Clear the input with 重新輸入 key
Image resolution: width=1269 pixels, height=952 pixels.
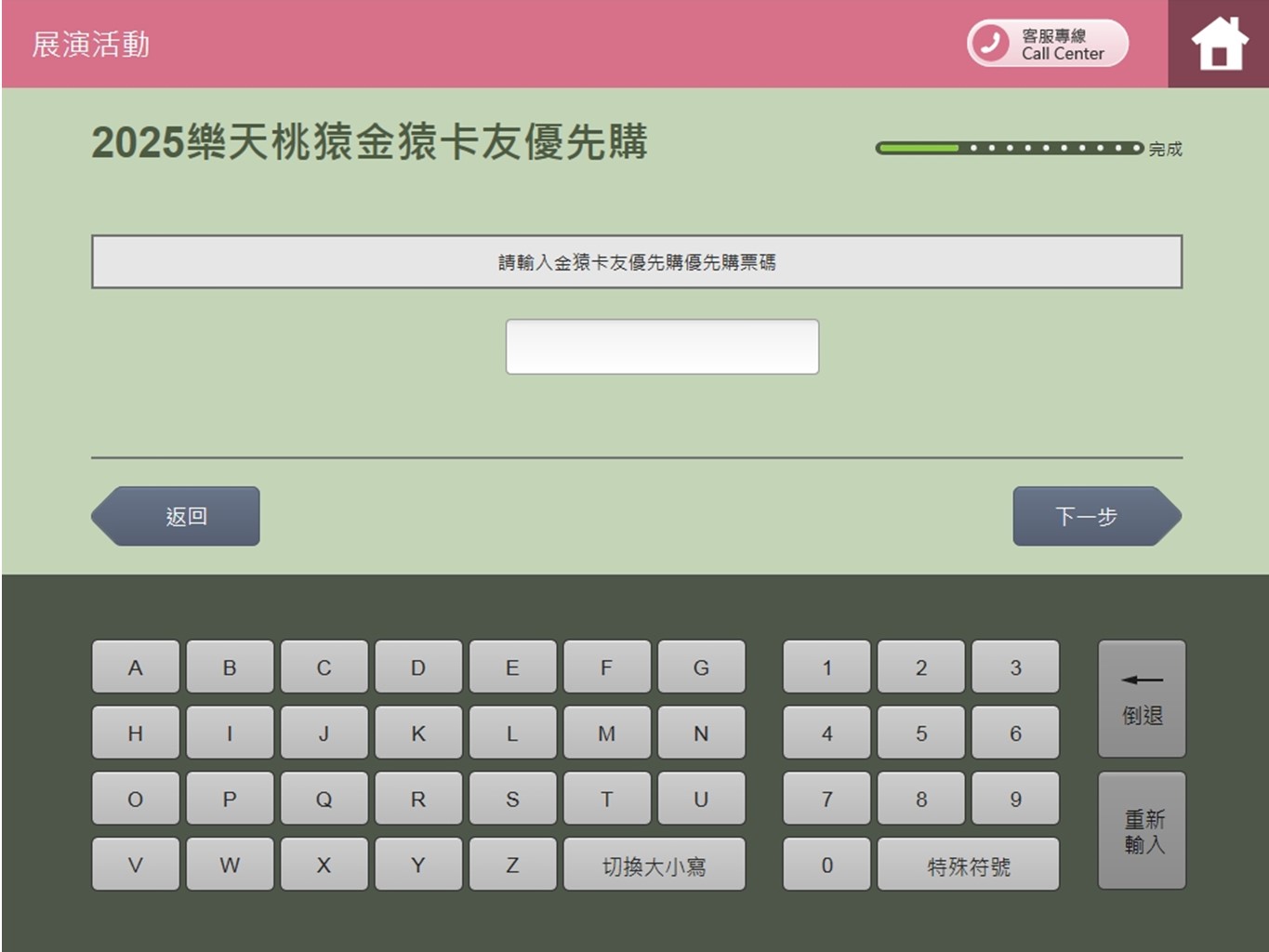point(1142,830)
